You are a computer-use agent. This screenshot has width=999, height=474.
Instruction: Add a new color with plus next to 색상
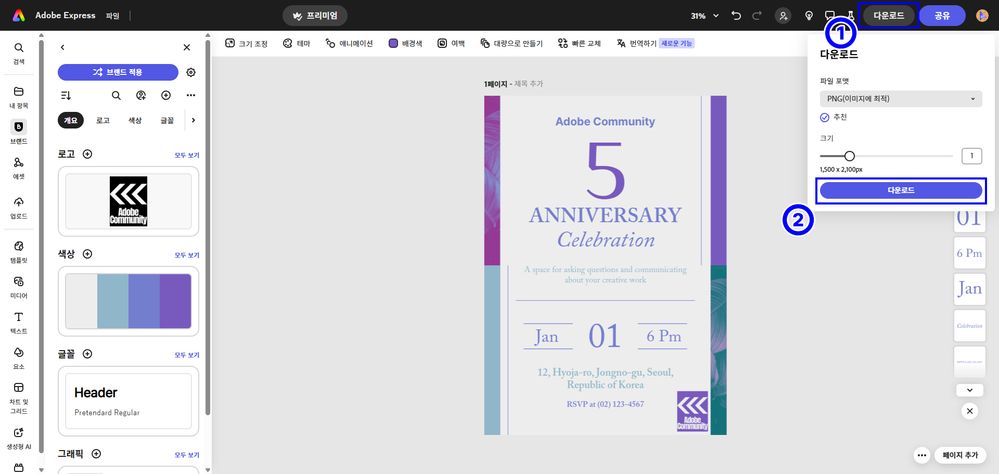point(87,254)
